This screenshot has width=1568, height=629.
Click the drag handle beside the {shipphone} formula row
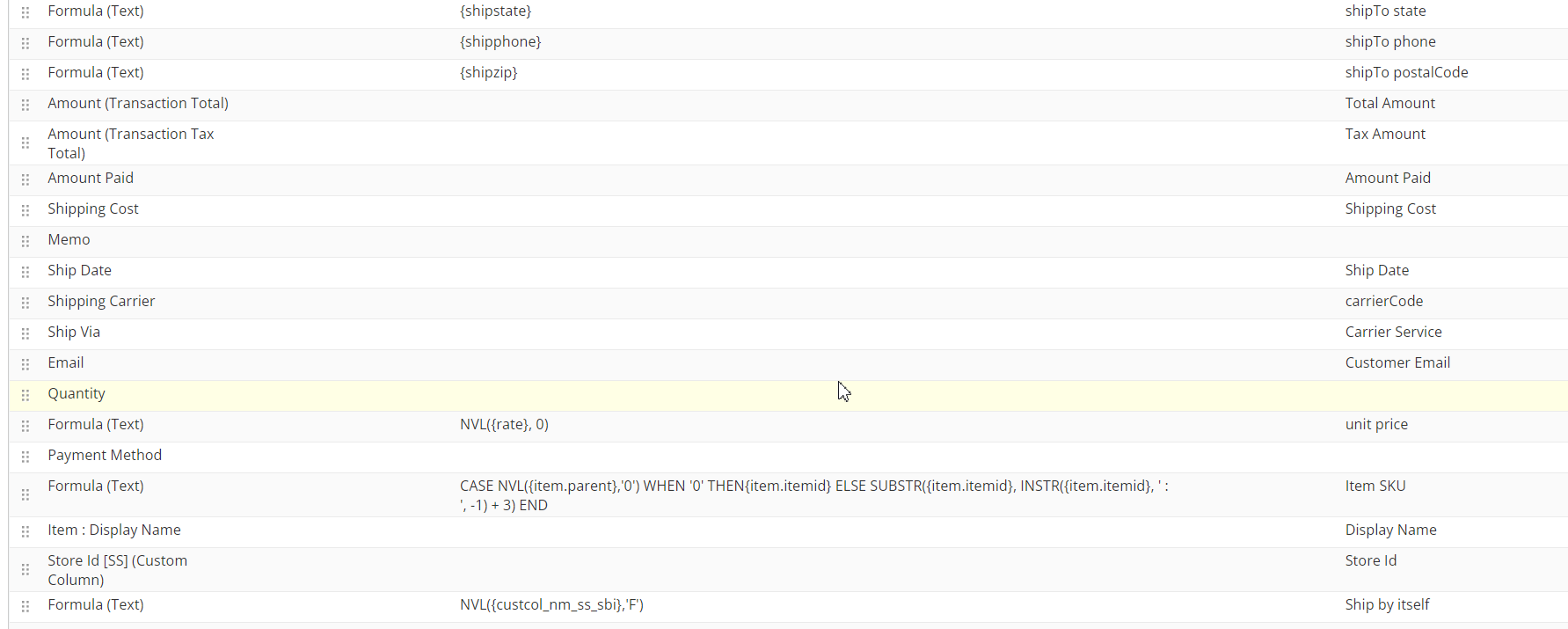coord(26,43)
